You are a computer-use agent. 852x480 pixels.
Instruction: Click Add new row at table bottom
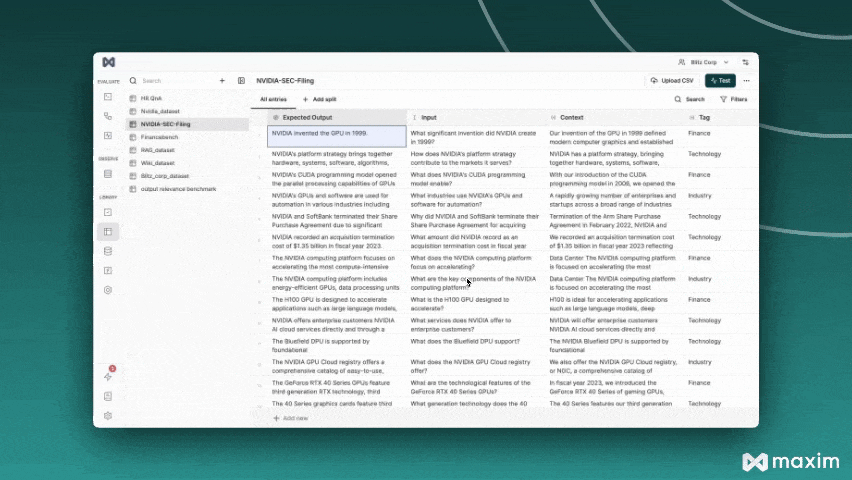pyautogui.click(x=291, y=418)
